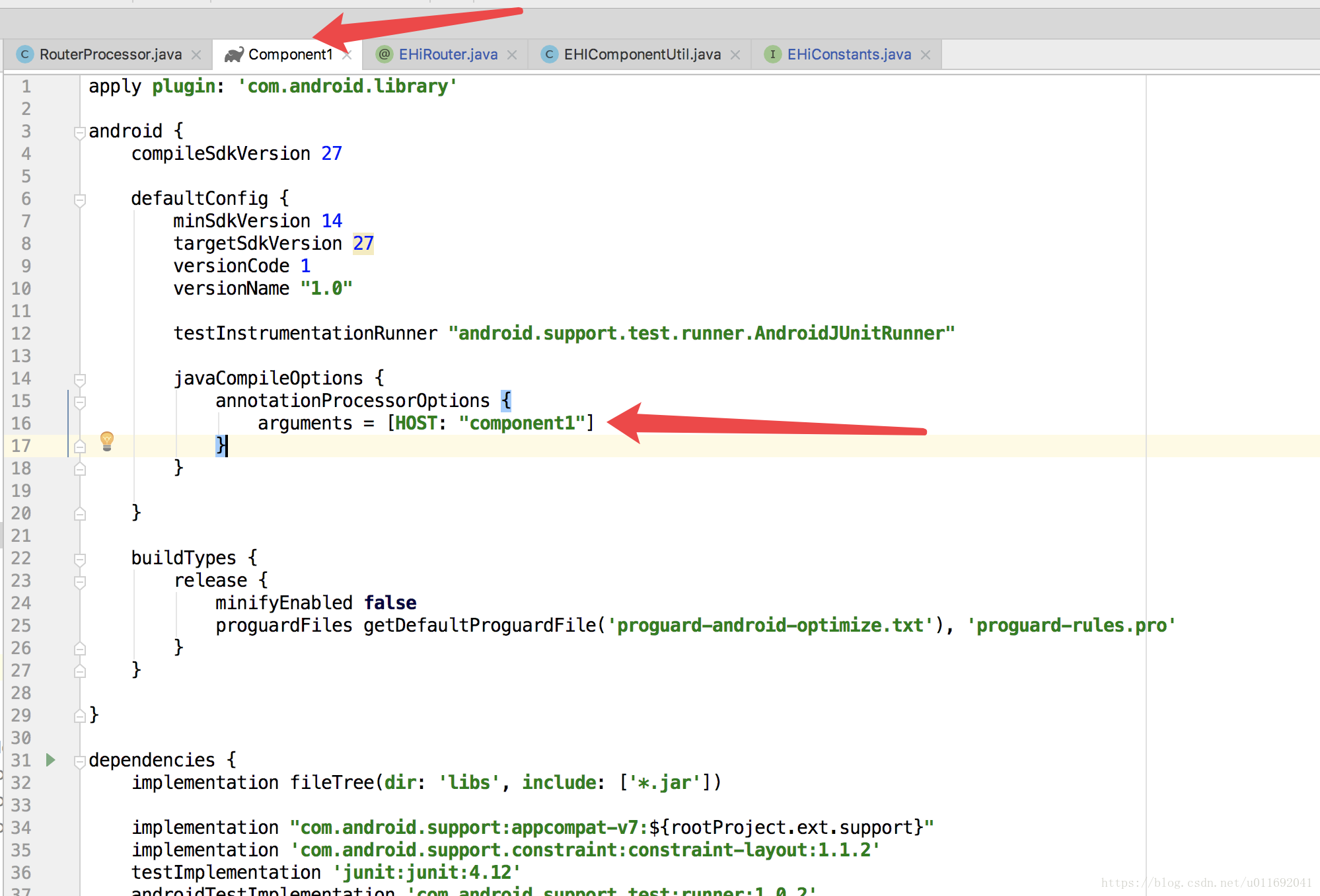This screenshot has height=896, width=1320.
Task: Click 'proguard-android-optimize.txt' string
Action: pos(770,626)
